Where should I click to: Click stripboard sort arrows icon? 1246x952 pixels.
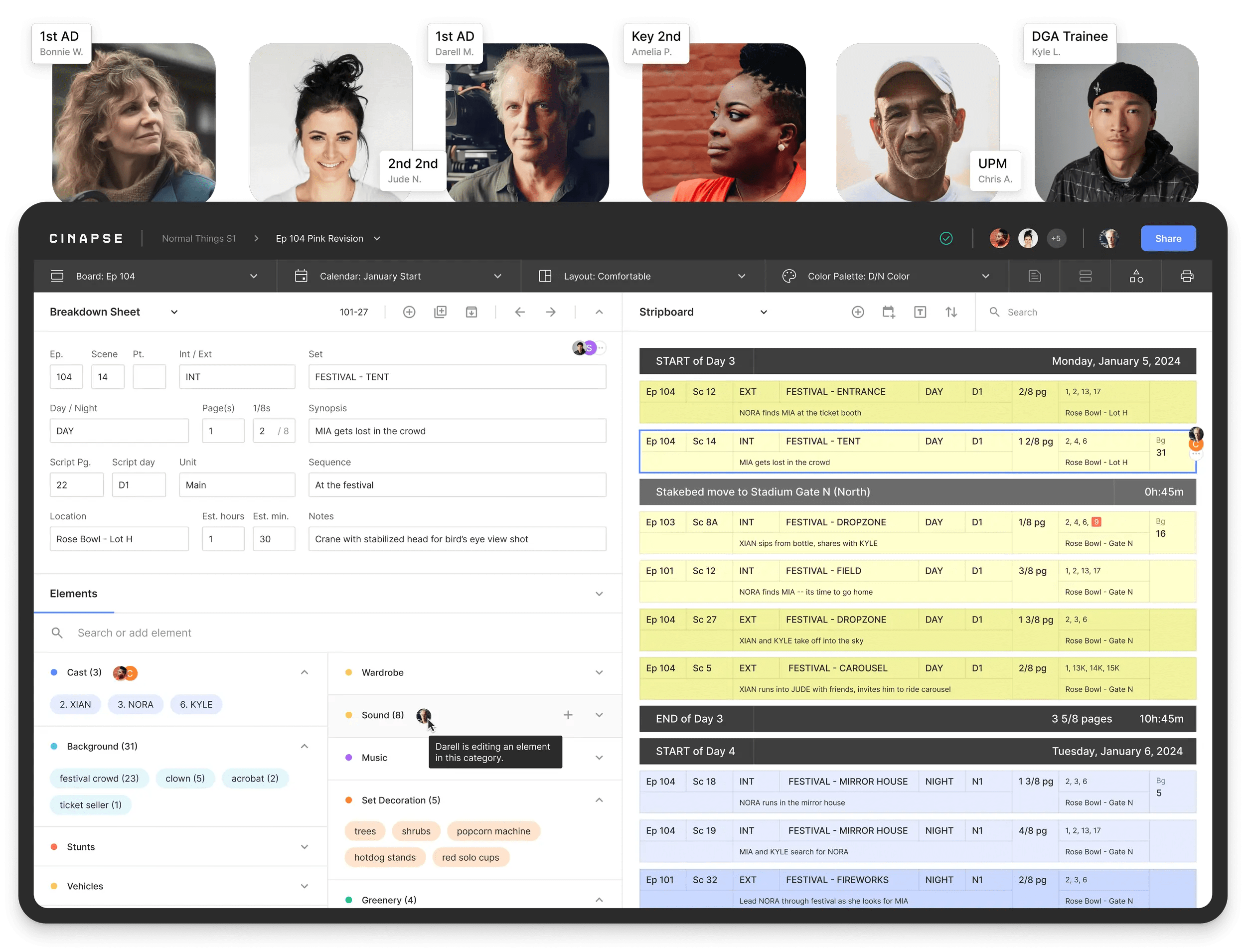951,312
